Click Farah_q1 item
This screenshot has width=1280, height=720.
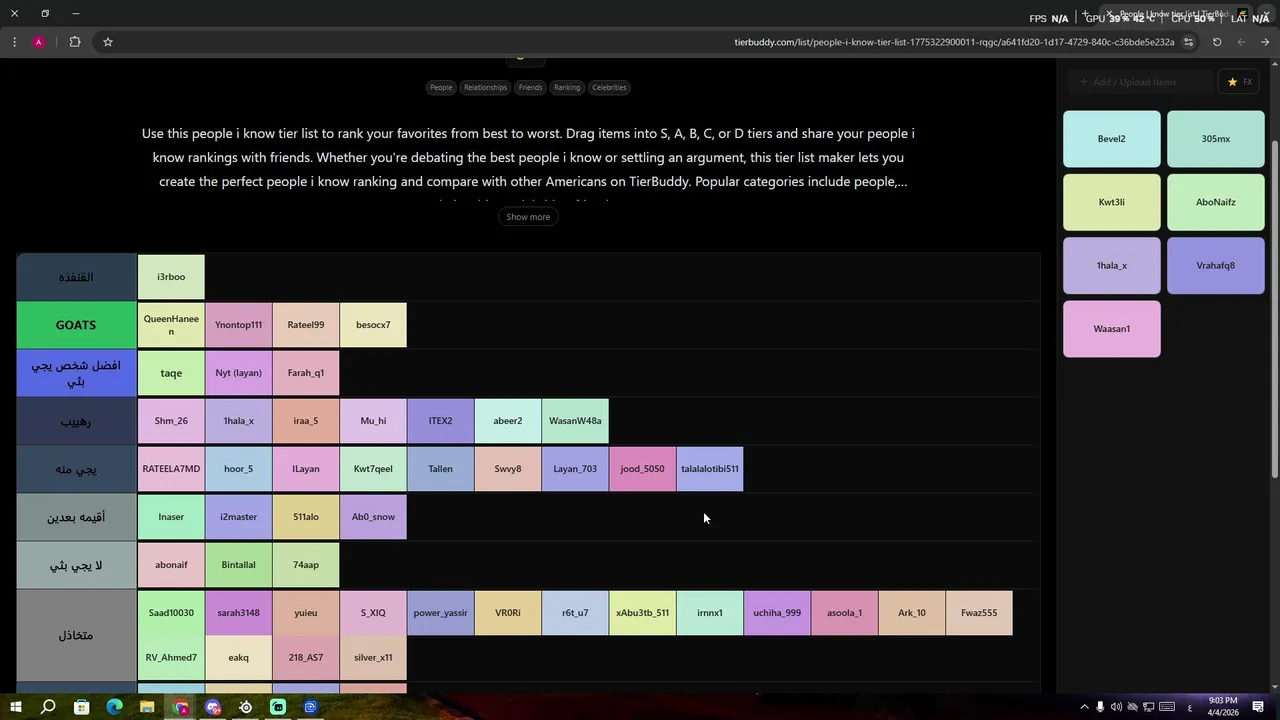coord(306,373)
